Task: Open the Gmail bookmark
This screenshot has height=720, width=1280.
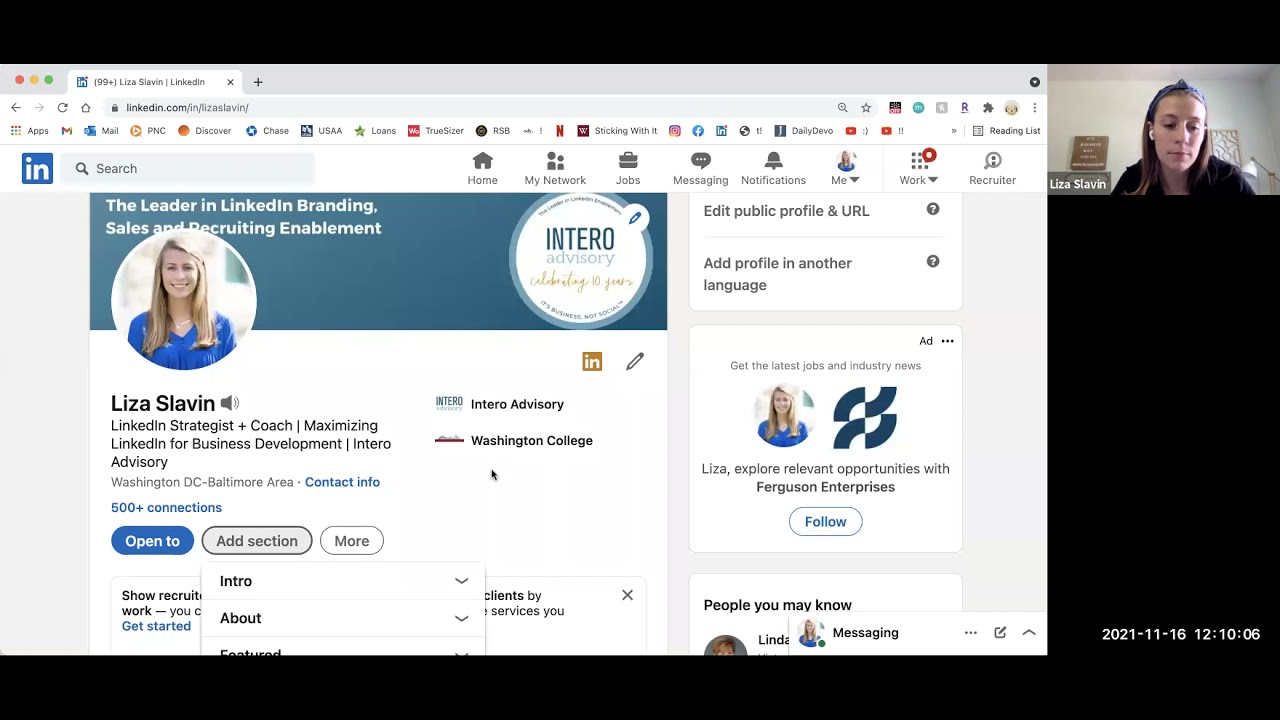Action: coord(66,131)
